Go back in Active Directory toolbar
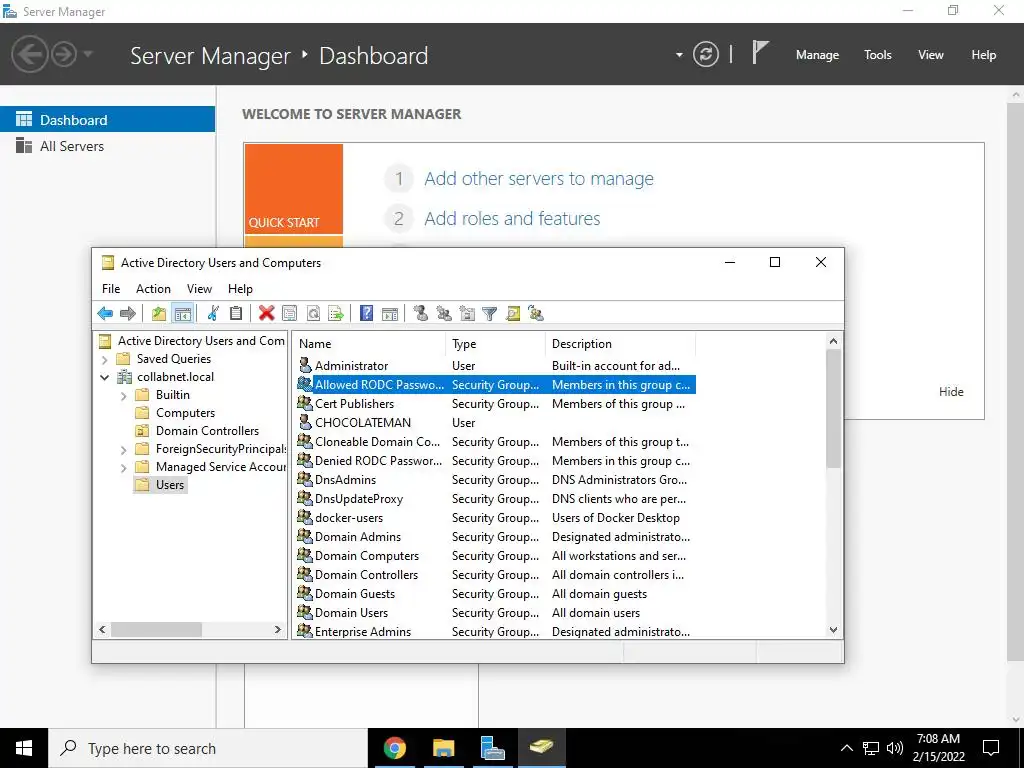This screenshot has height=768, width=1024. click(x=105, y=313)
